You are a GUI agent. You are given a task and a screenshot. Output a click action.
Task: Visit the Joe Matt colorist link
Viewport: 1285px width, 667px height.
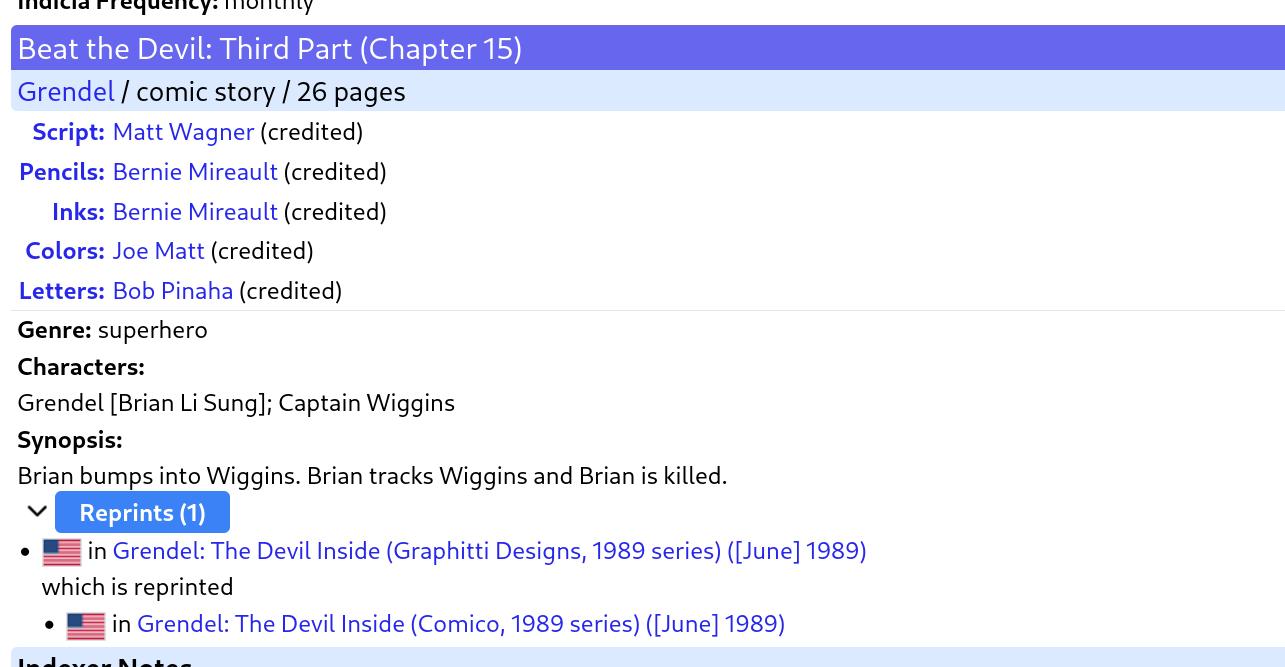(x=158, y=250)
